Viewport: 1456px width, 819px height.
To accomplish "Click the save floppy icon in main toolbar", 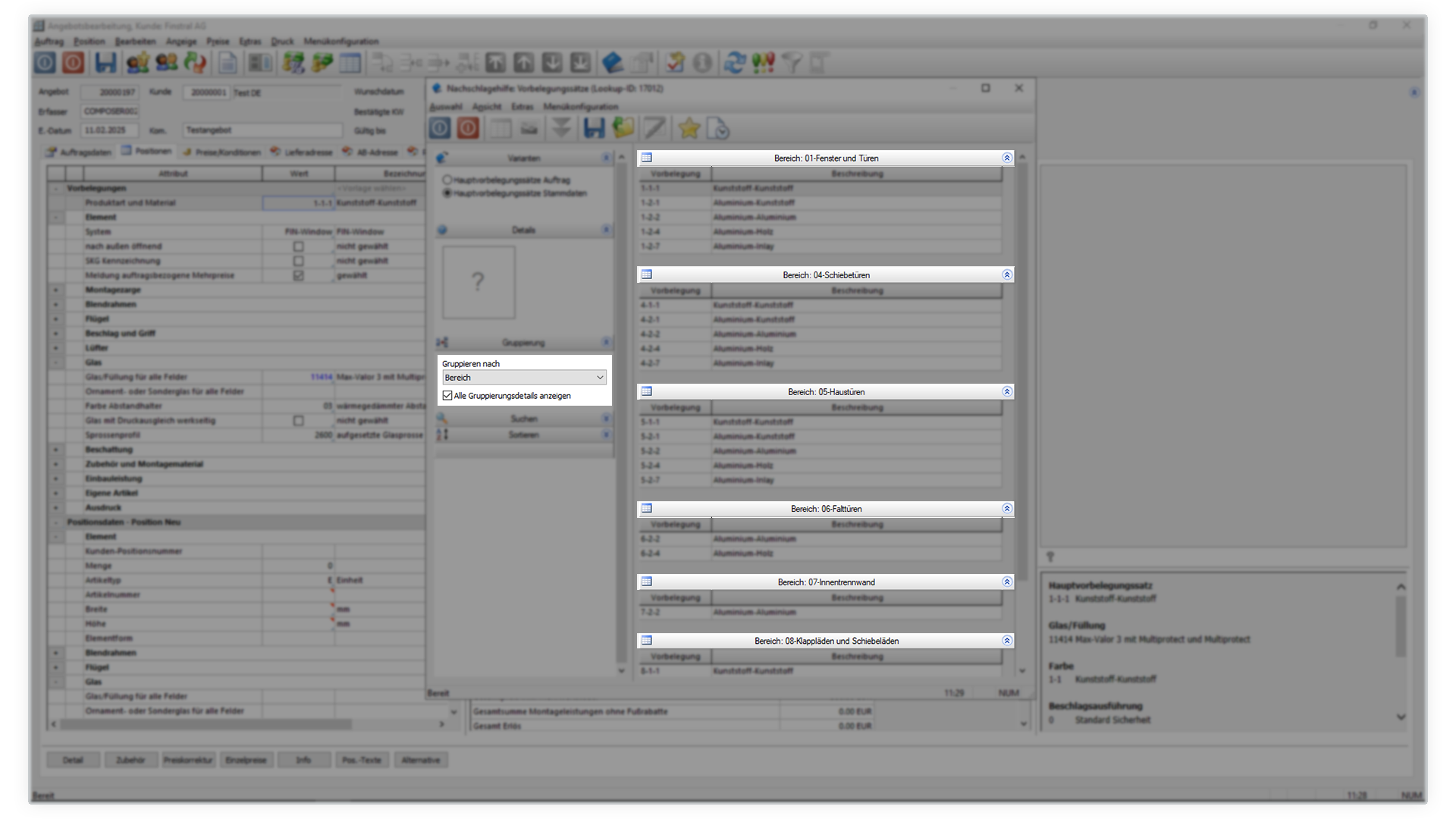I will coord(105,62).
